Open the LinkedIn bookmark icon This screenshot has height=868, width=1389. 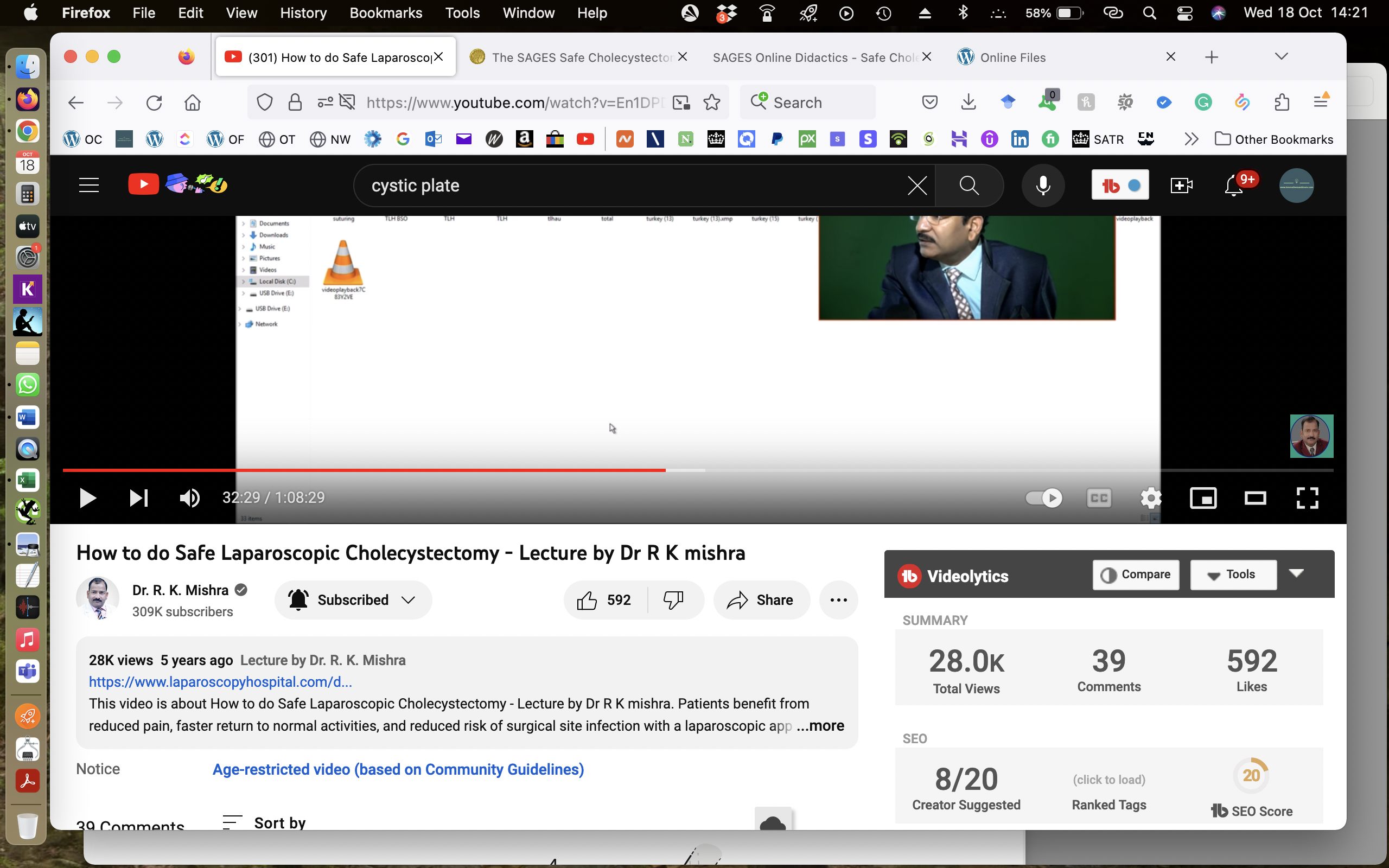pos(1020,139)
